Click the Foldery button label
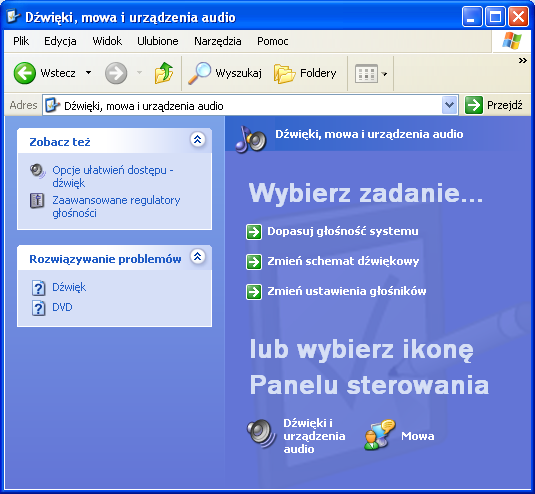Viewport: 535px width, 494px height. pyautogui.click(x=318, y=73)
